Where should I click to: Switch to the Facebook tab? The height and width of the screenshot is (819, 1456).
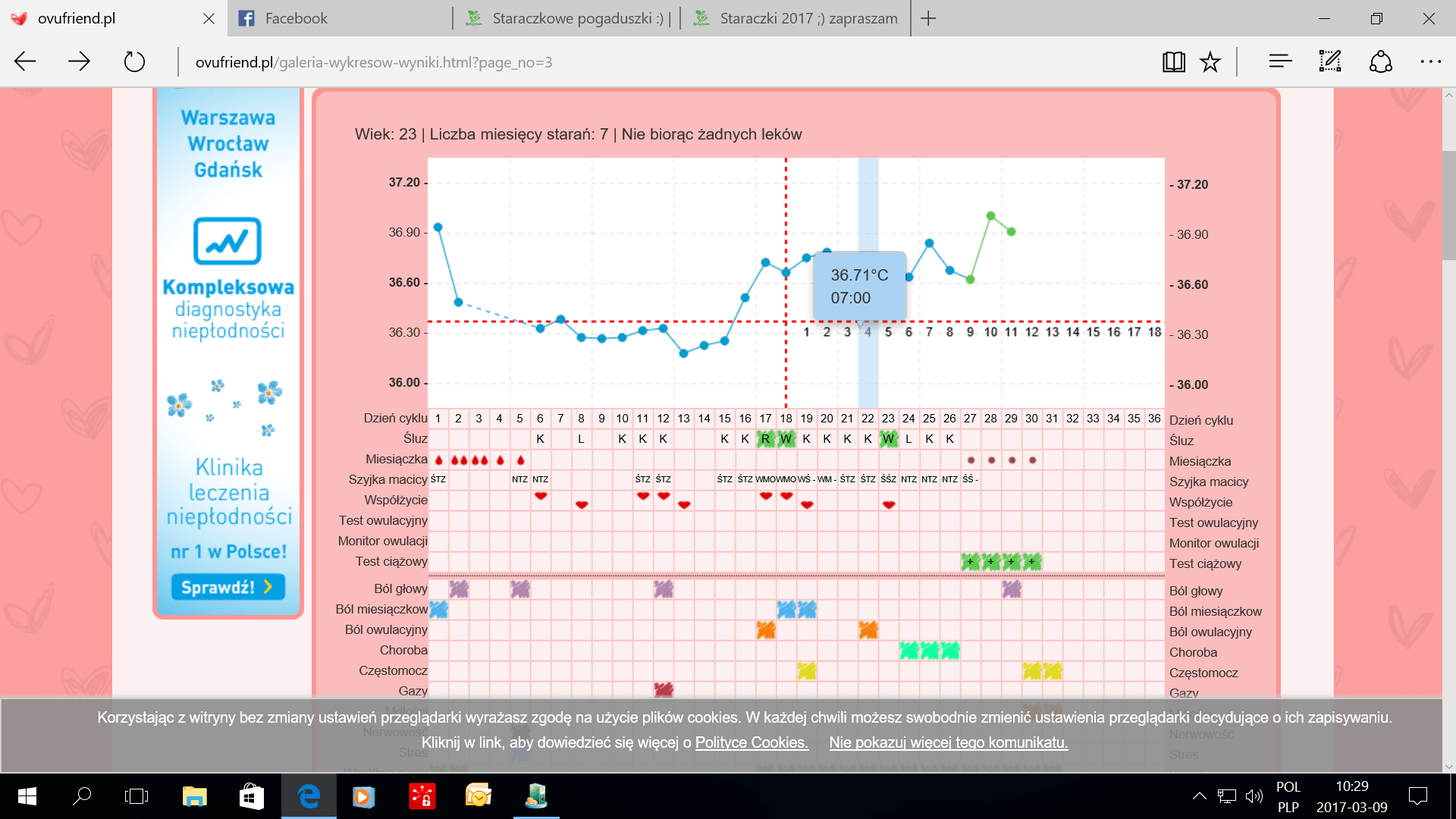(x=296, y=18)
